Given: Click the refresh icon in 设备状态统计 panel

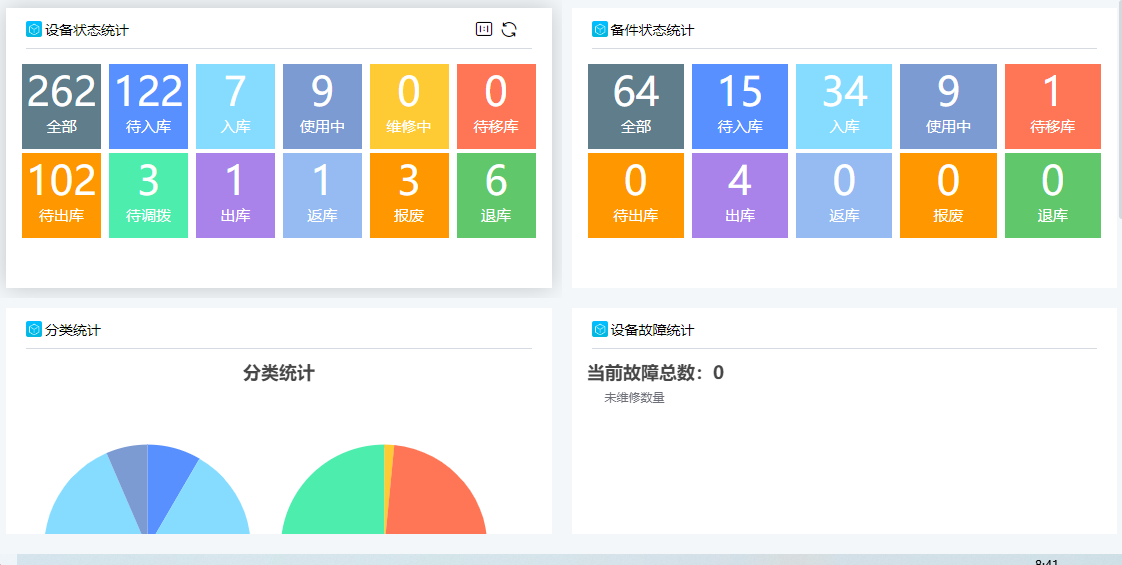Looking at the screenshot, I should point(509,30).
